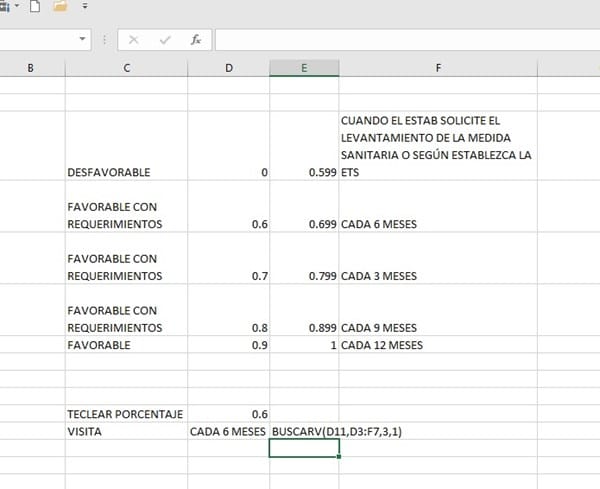
Task: Select the VISITA label cell
Action: (x=127, y=431)
